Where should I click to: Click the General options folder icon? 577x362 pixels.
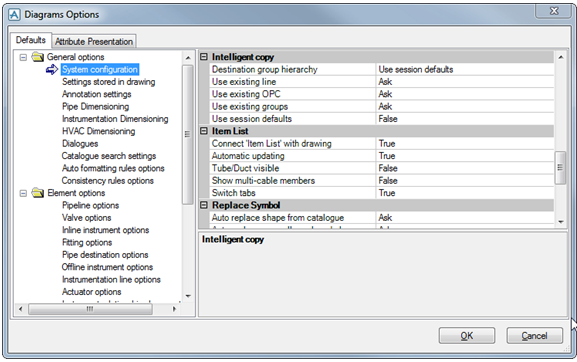(38, 57)
